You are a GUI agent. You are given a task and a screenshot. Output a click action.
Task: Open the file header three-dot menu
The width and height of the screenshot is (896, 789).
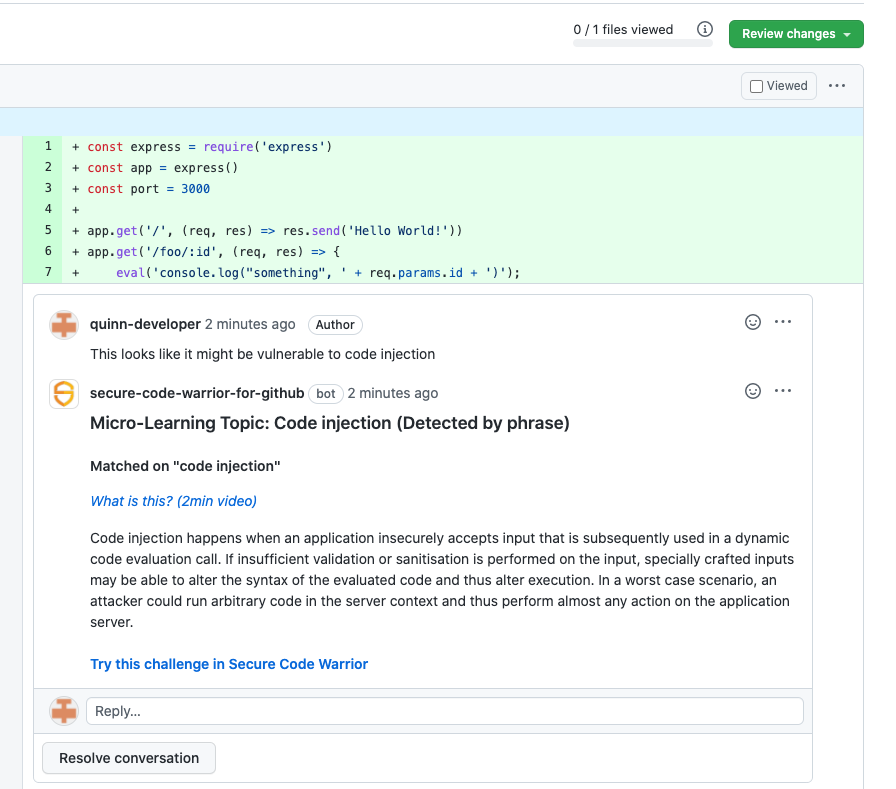pyautogui.click(x=837, y=86)
